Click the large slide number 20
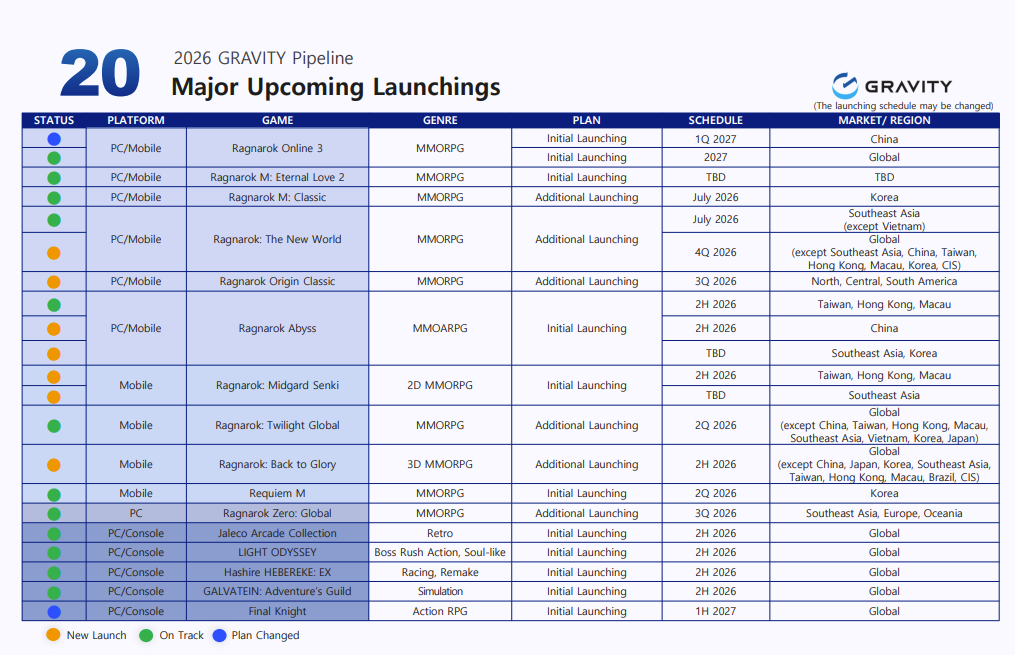The image size is (1015, 655). pos(100,73)
